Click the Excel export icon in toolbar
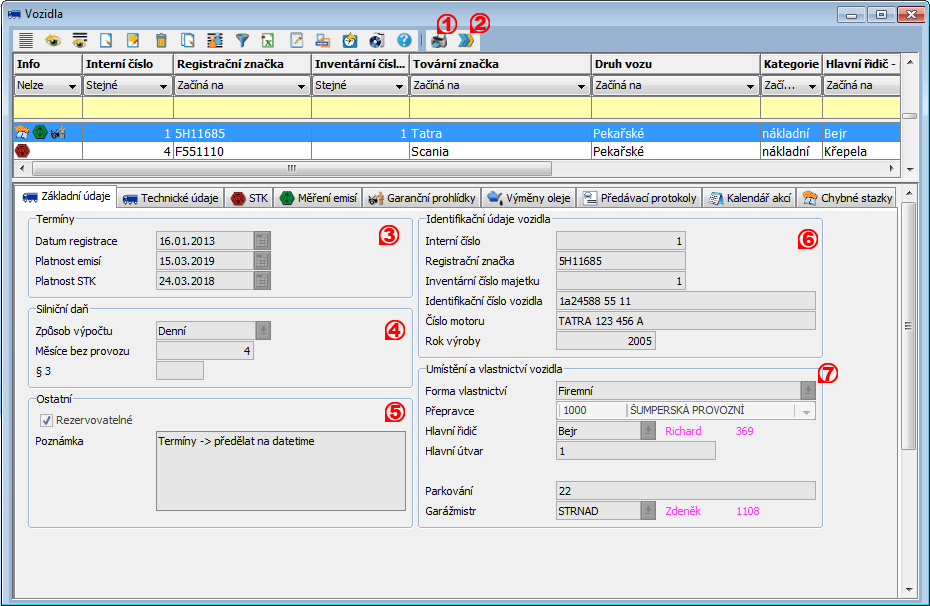Viewport: 930px width, 606px height. (x=269, y=41)
